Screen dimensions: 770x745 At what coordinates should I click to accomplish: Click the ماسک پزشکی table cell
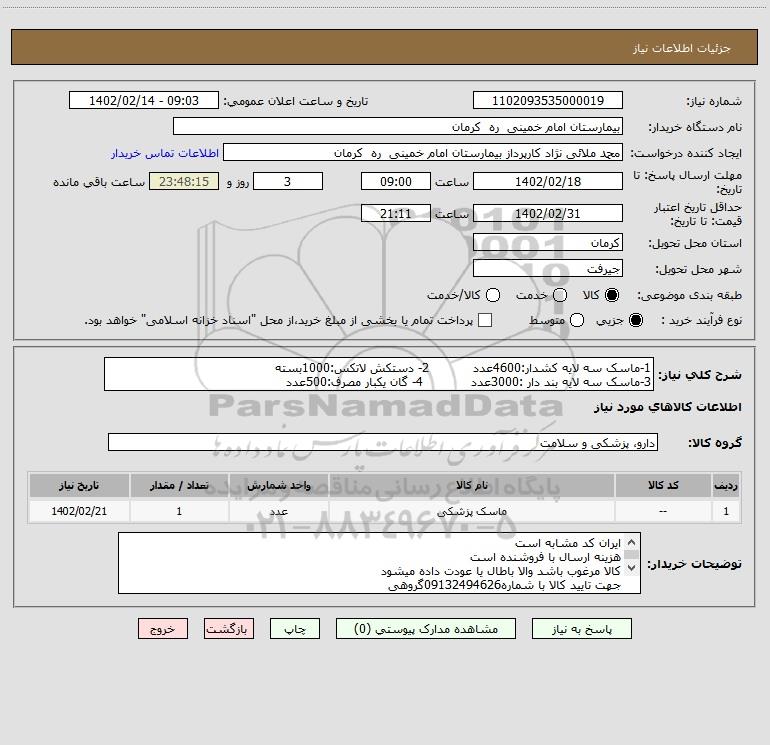[471, 511]
